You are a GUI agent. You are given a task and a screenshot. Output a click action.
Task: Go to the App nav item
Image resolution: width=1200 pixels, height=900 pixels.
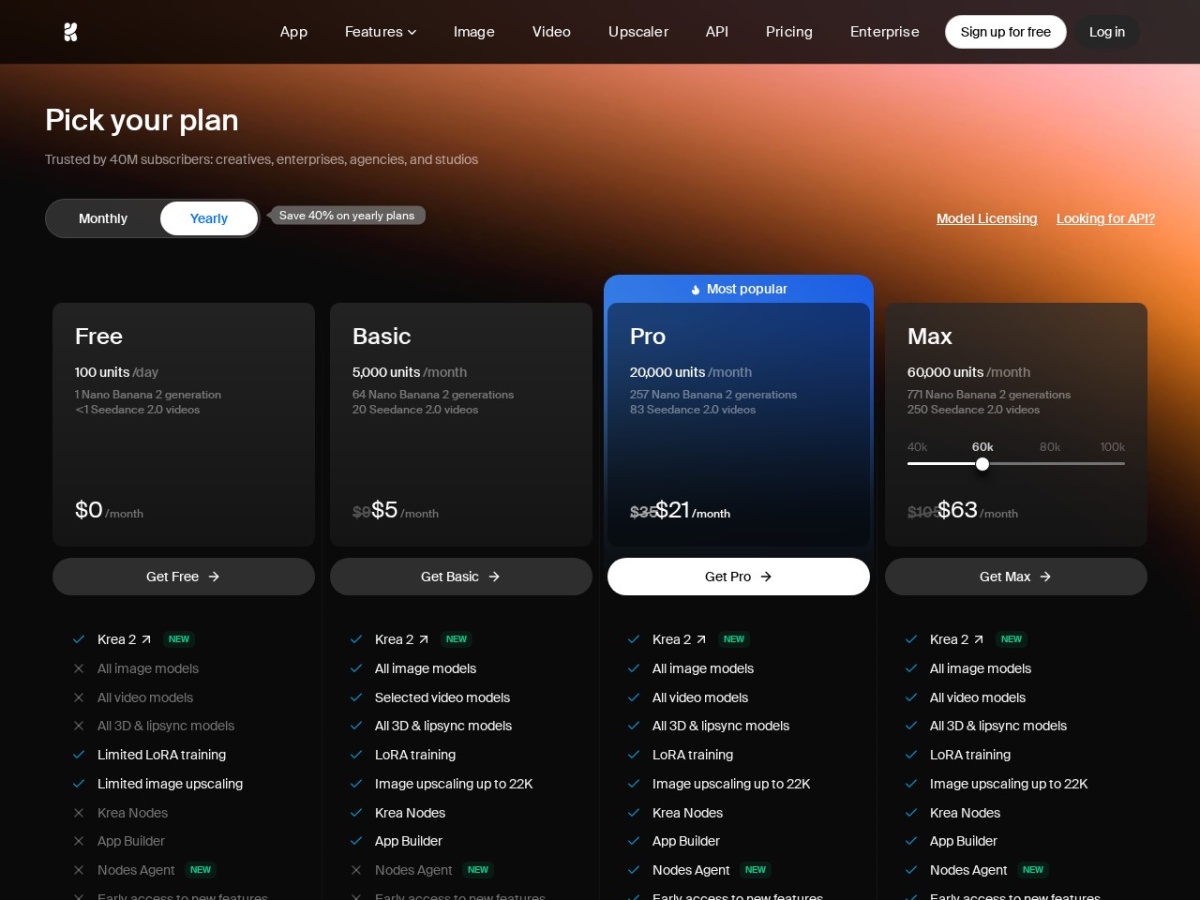tap(294, 32)
